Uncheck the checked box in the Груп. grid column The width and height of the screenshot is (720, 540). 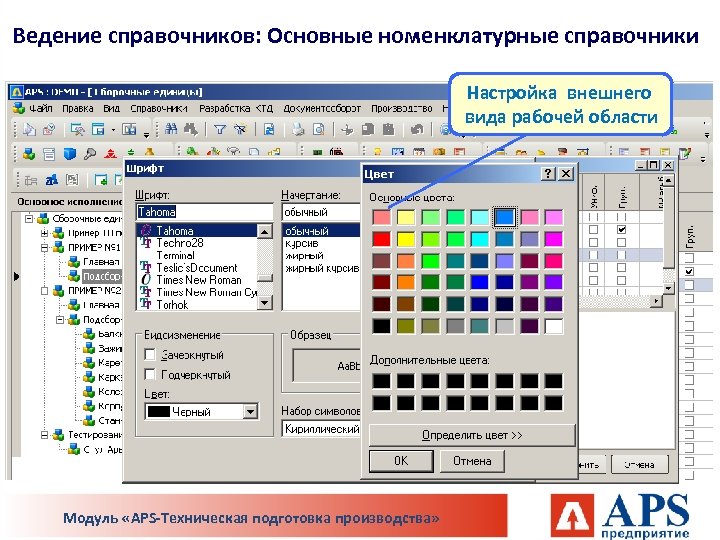coord(621,230)
